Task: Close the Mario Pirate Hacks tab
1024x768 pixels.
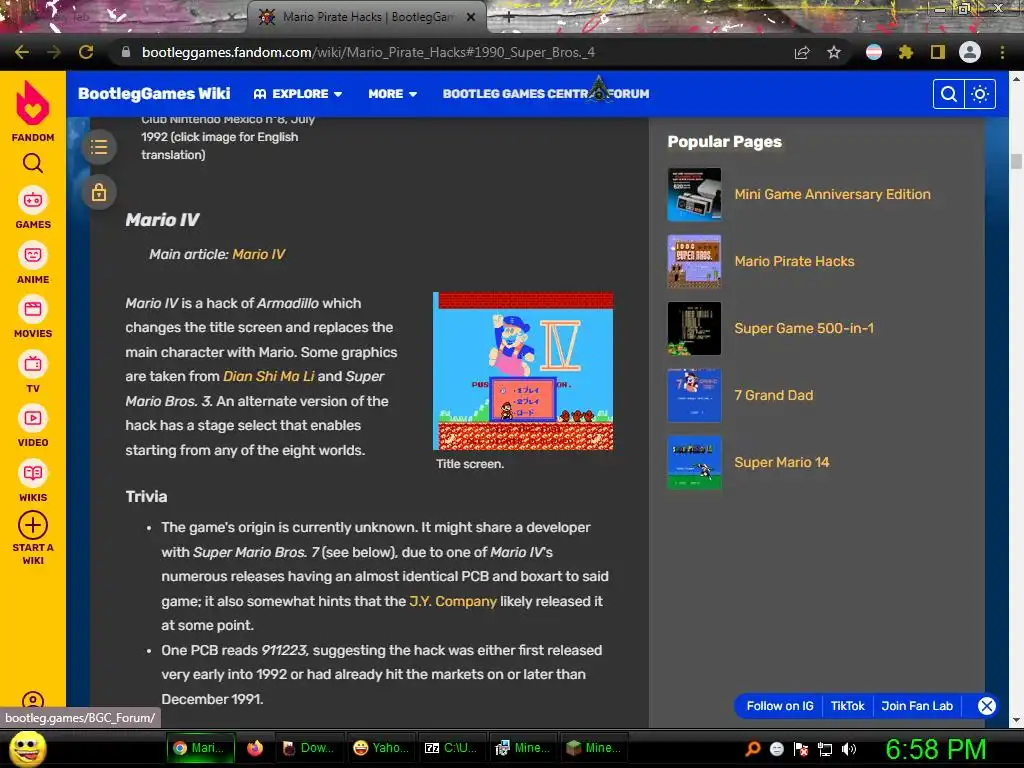Action: coord(471,18)
